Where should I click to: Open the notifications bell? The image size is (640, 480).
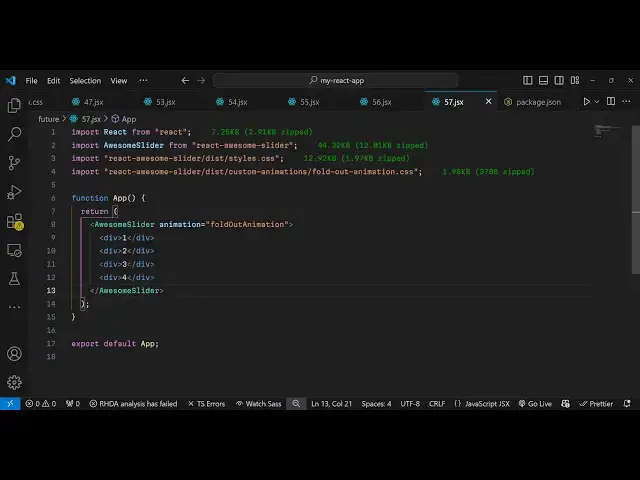[627, 404]
